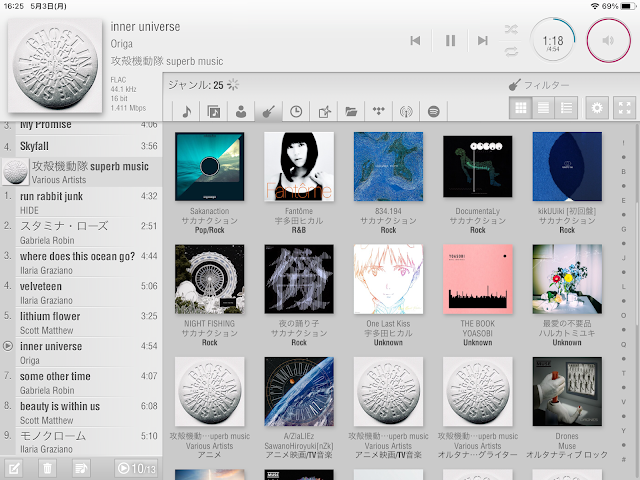Click the volume dial

point(608,40)
